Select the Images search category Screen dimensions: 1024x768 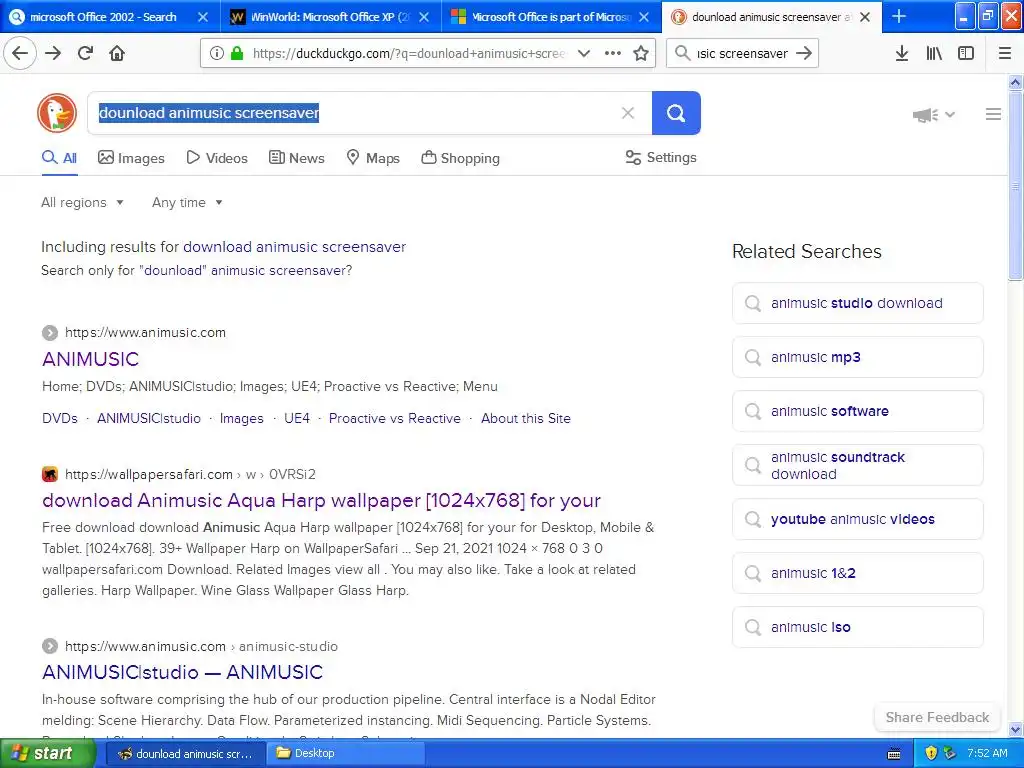click(131, 158)
